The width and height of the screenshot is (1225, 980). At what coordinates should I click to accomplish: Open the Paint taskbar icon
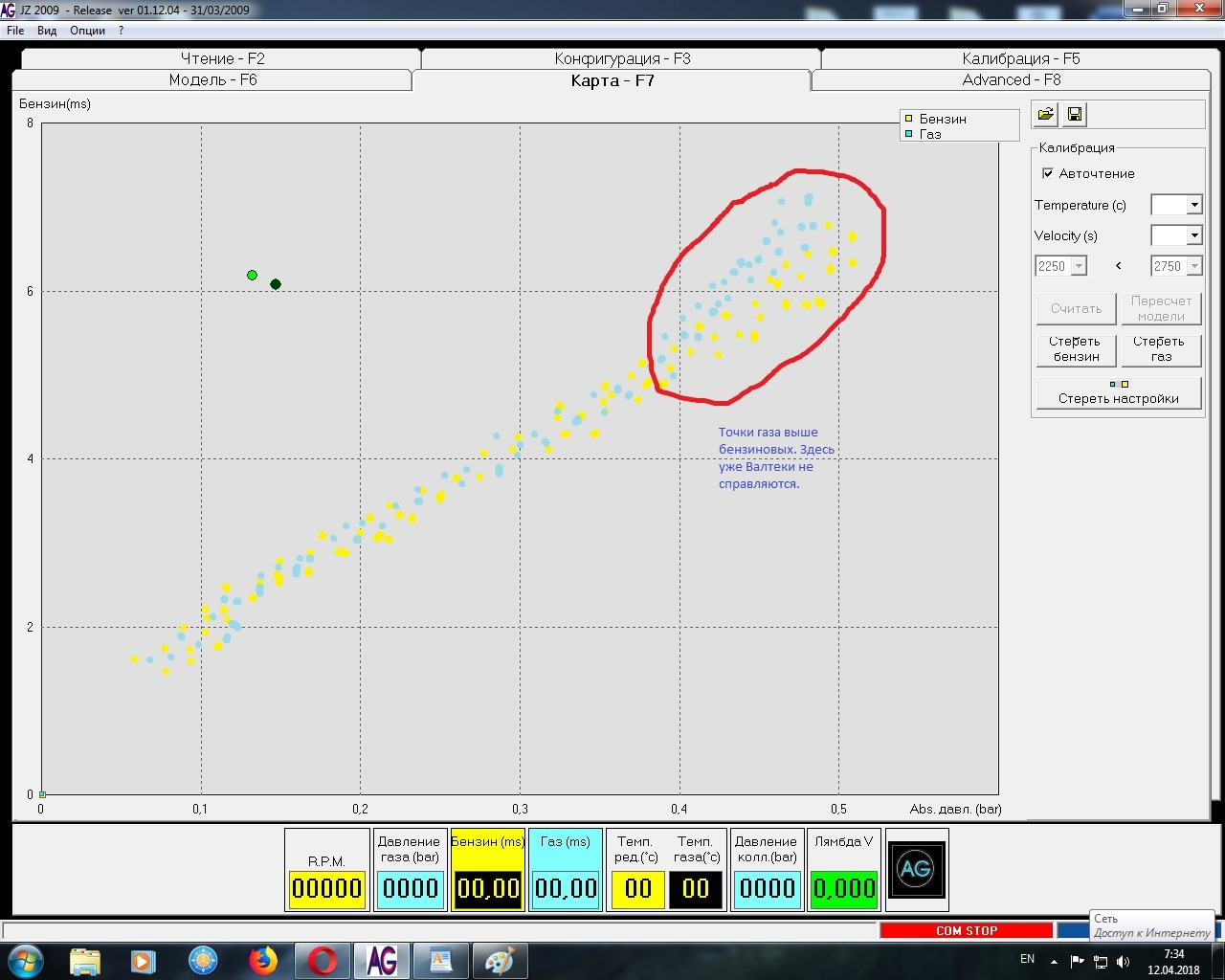(x=500, y=961)
